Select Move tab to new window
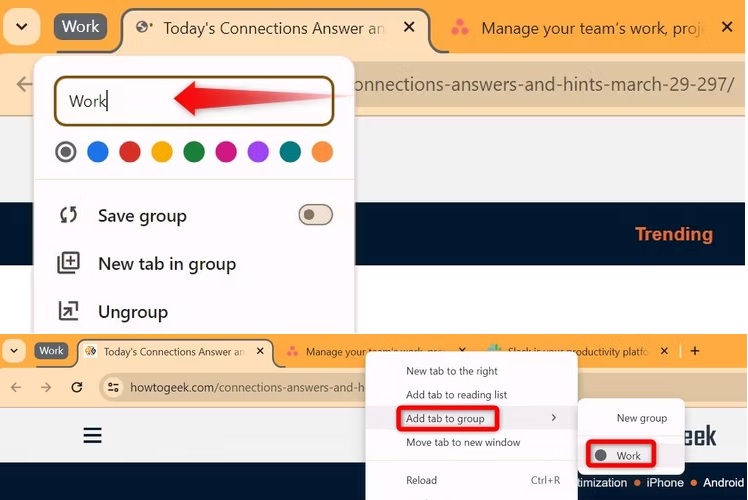 tap(463, 442)
